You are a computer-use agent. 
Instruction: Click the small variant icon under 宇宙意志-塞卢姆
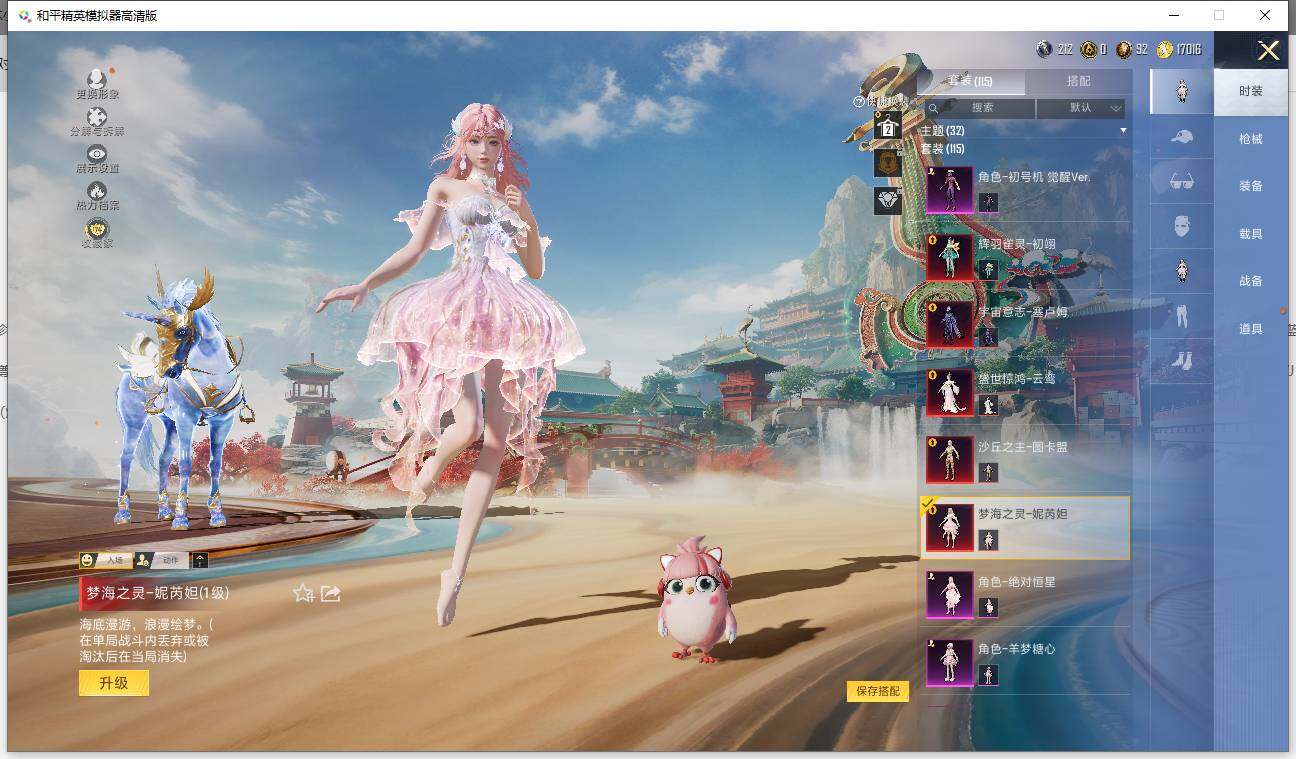pos(988,337)
